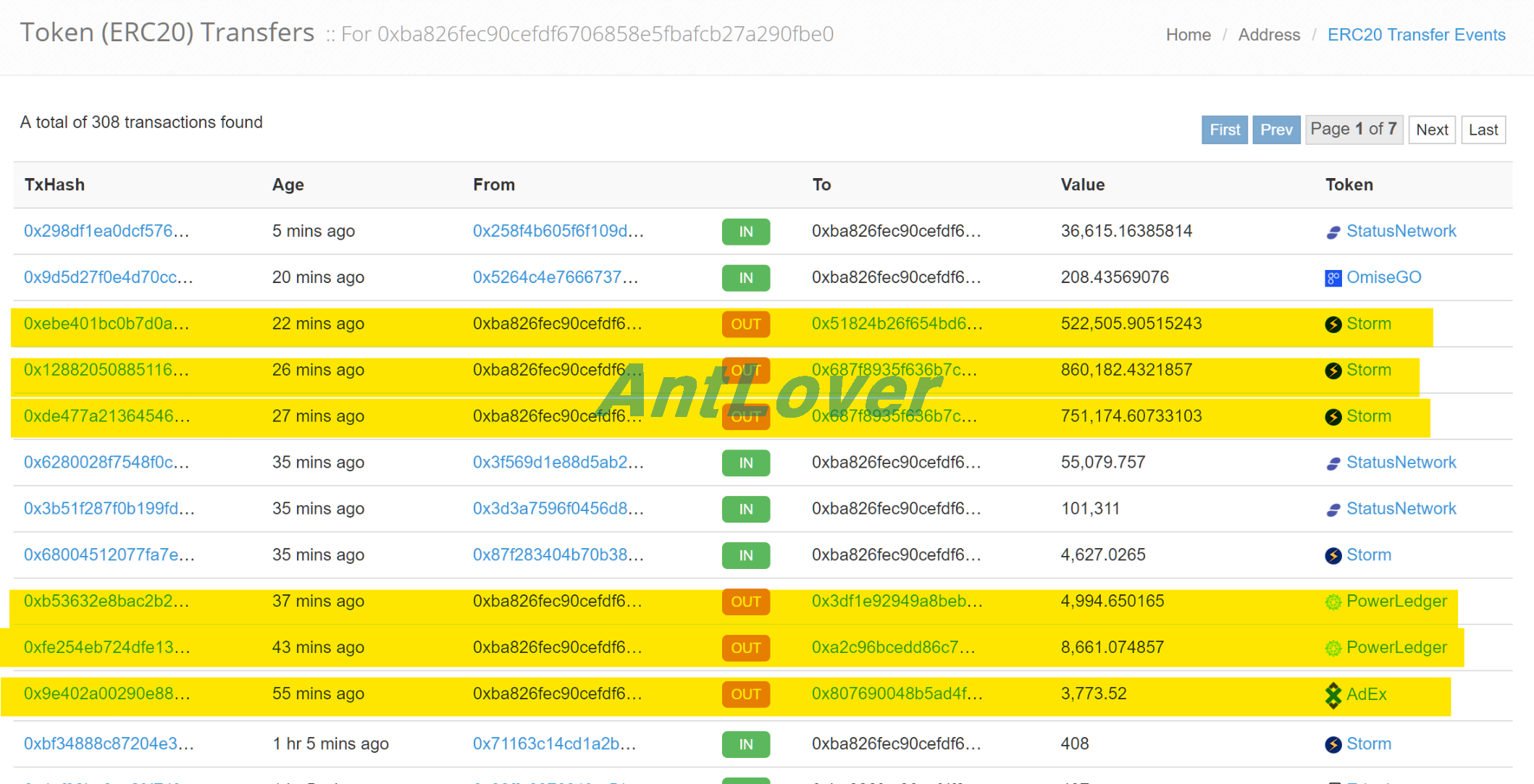
Task: Click the PowerLedger icon in 37 mins ago row
Action: pos(1333,602)
